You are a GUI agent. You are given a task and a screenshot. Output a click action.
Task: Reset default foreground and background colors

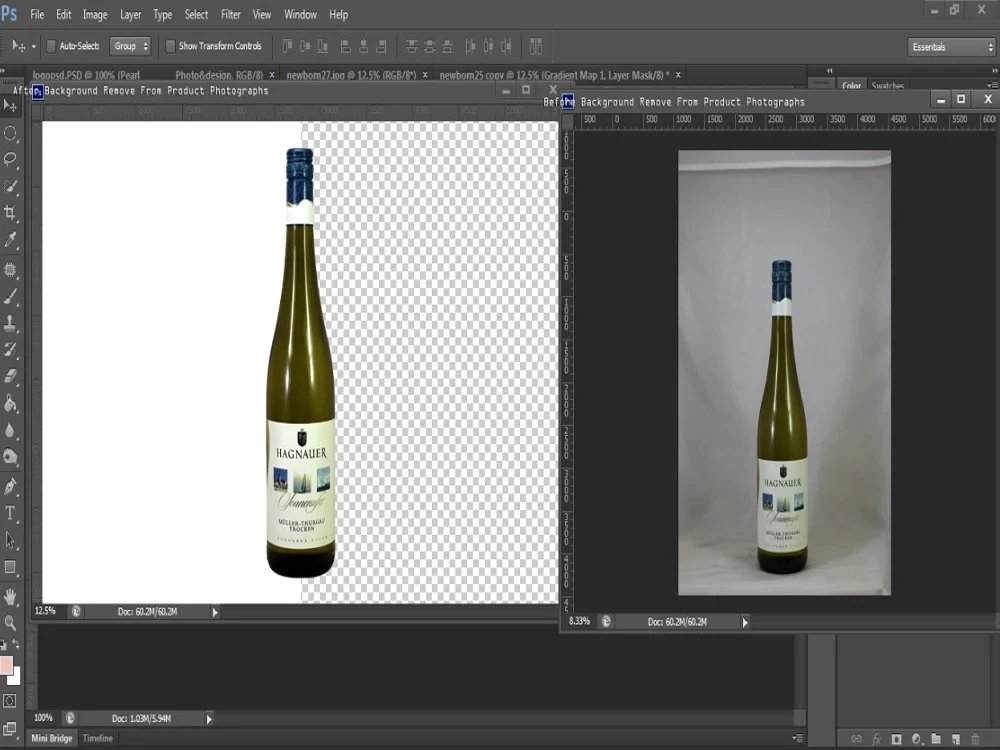click(x=4, y=645)
